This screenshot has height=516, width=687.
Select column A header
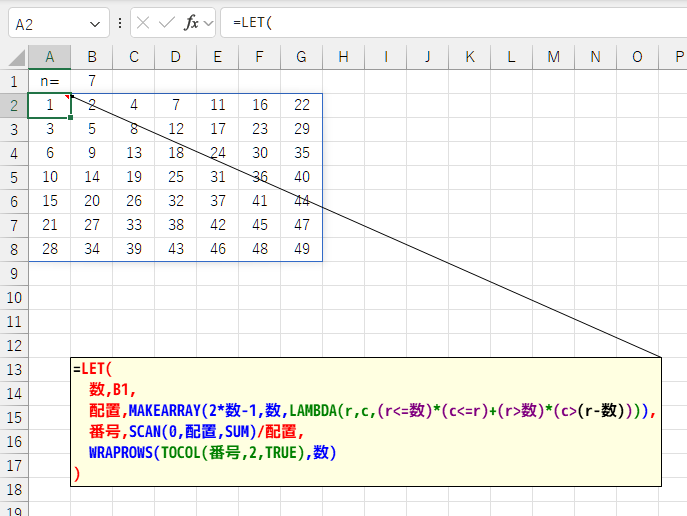click(50, 57)
